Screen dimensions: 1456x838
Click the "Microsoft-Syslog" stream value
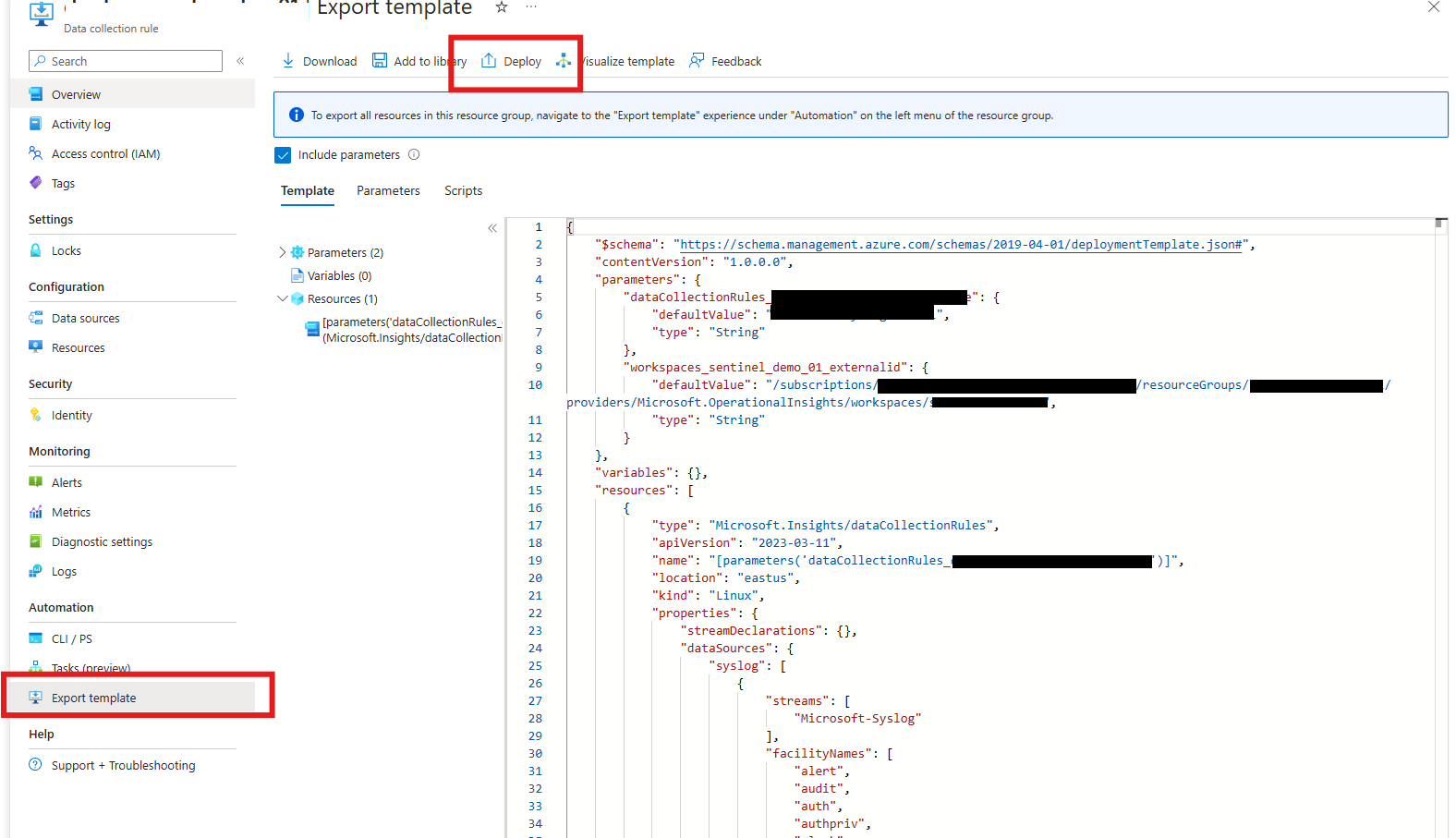click(x=857, y=719)
